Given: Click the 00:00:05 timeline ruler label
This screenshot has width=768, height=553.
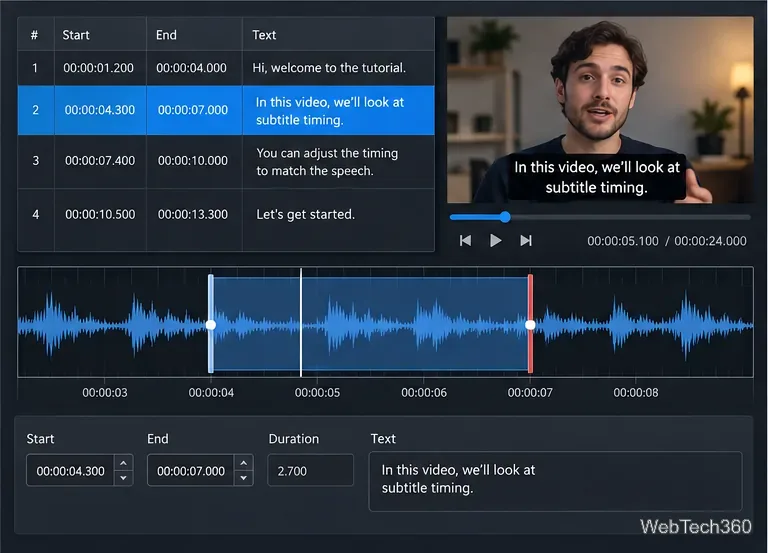Looking at the screenshot, I should coord(317,392).
